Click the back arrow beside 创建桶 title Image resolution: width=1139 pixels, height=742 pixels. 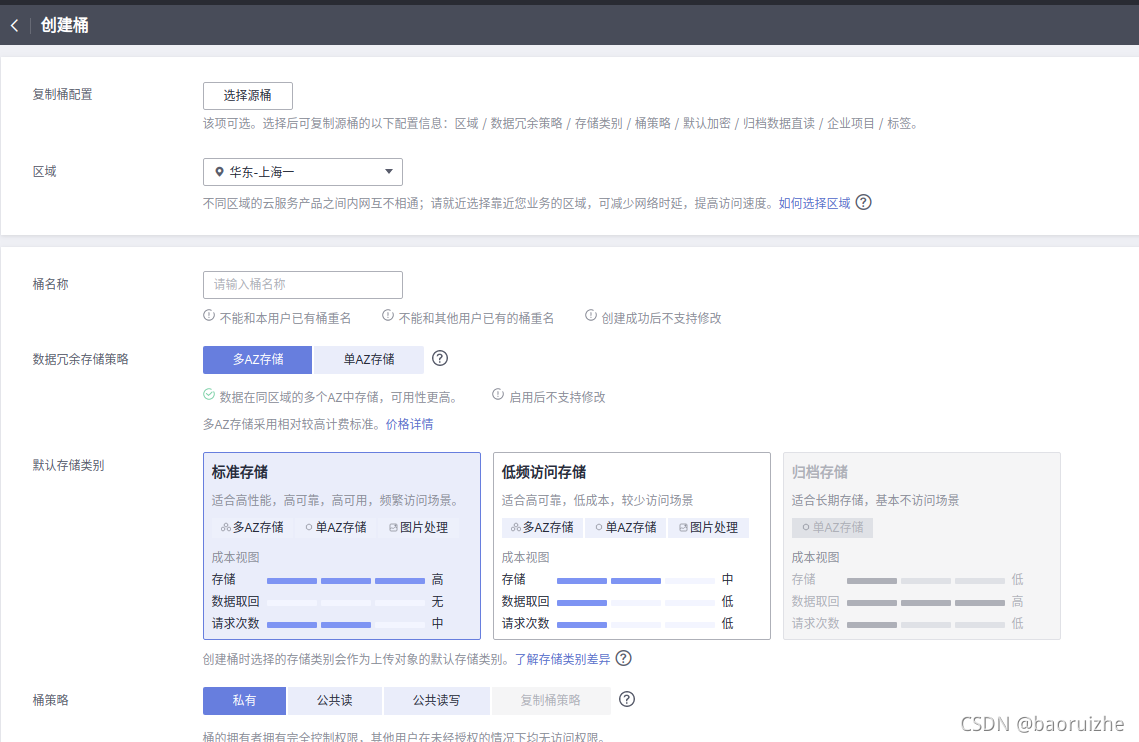[14, 24]
